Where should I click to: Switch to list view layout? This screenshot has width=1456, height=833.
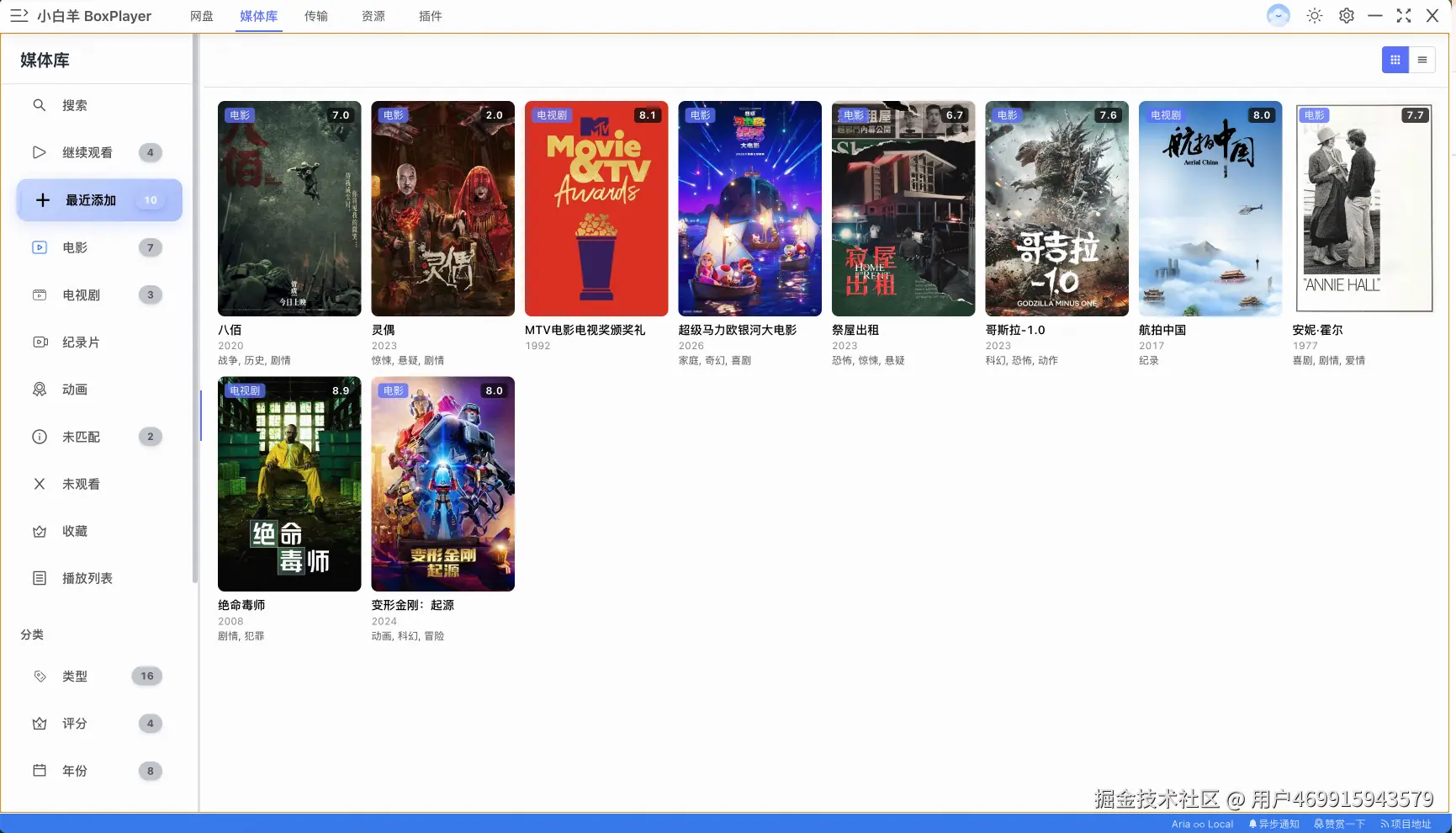click(x=1422, y=60)
